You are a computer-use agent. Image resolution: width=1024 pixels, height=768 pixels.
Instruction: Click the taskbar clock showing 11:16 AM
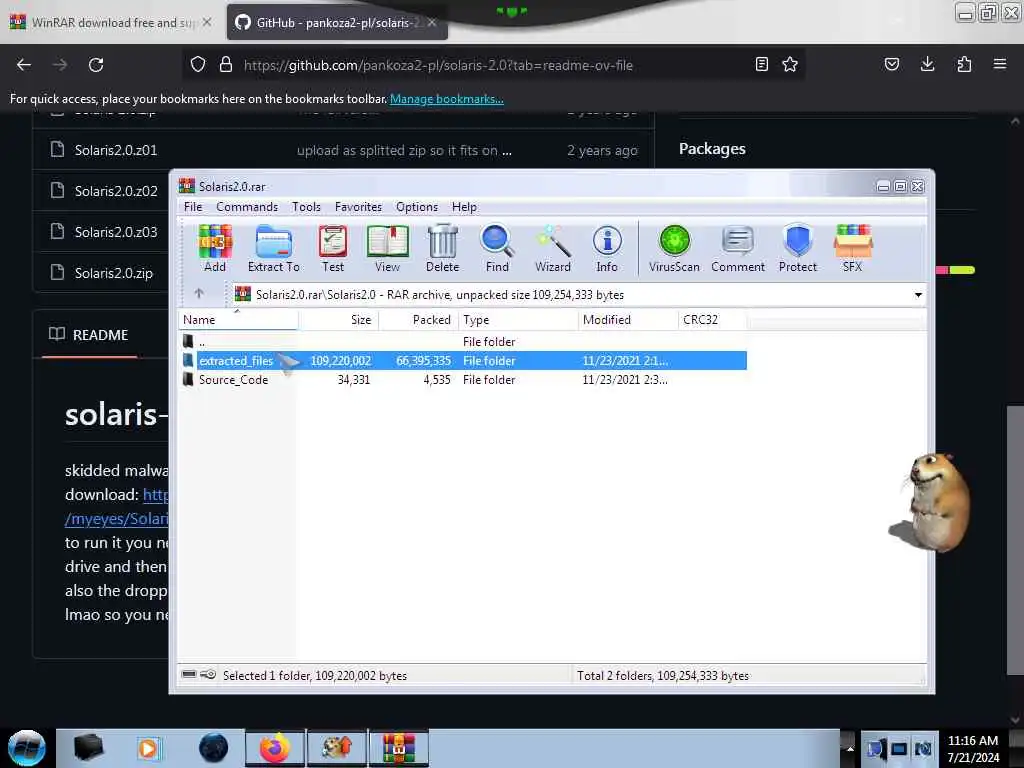(973, 748)
